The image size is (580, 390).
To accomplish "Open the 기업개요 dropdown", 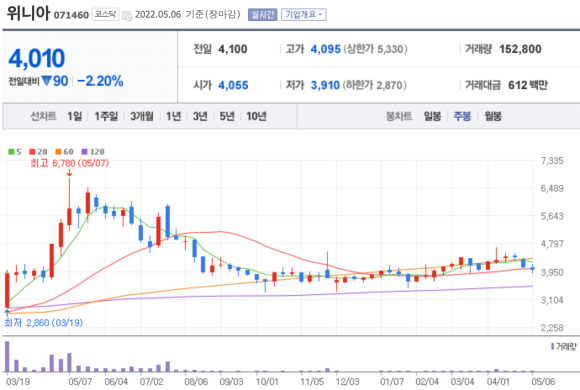I will 304,15.
